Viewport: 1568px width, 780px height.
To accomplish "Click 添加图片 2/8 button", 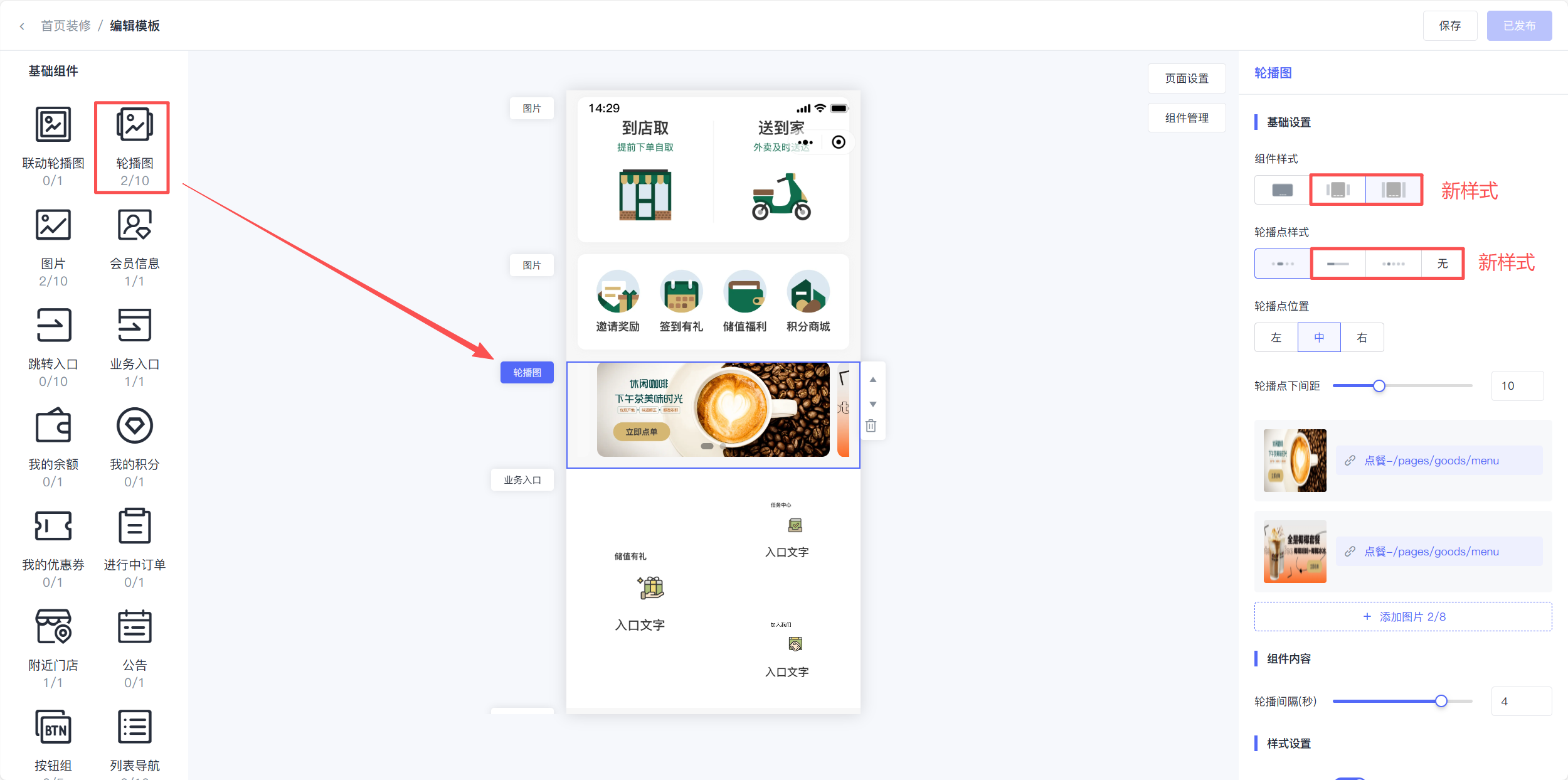I will point(1403,617).
